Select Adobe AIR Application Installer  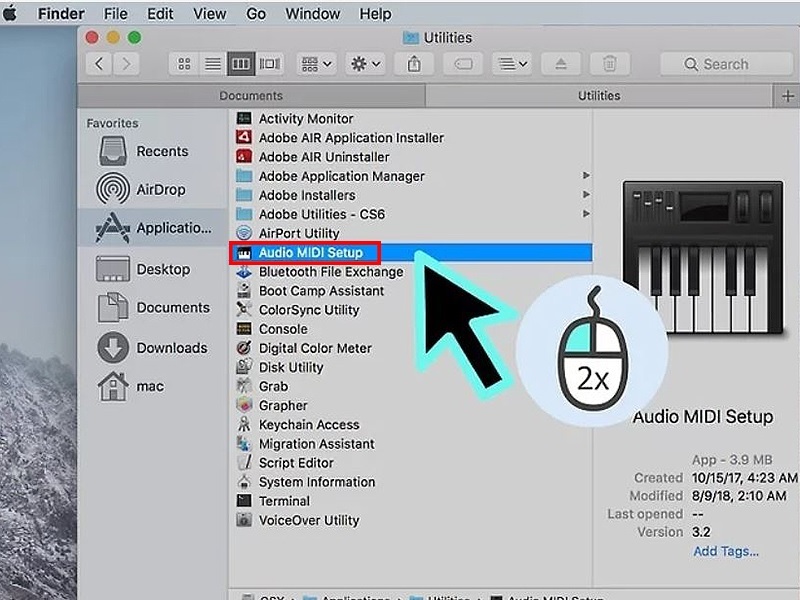point(340,138)
